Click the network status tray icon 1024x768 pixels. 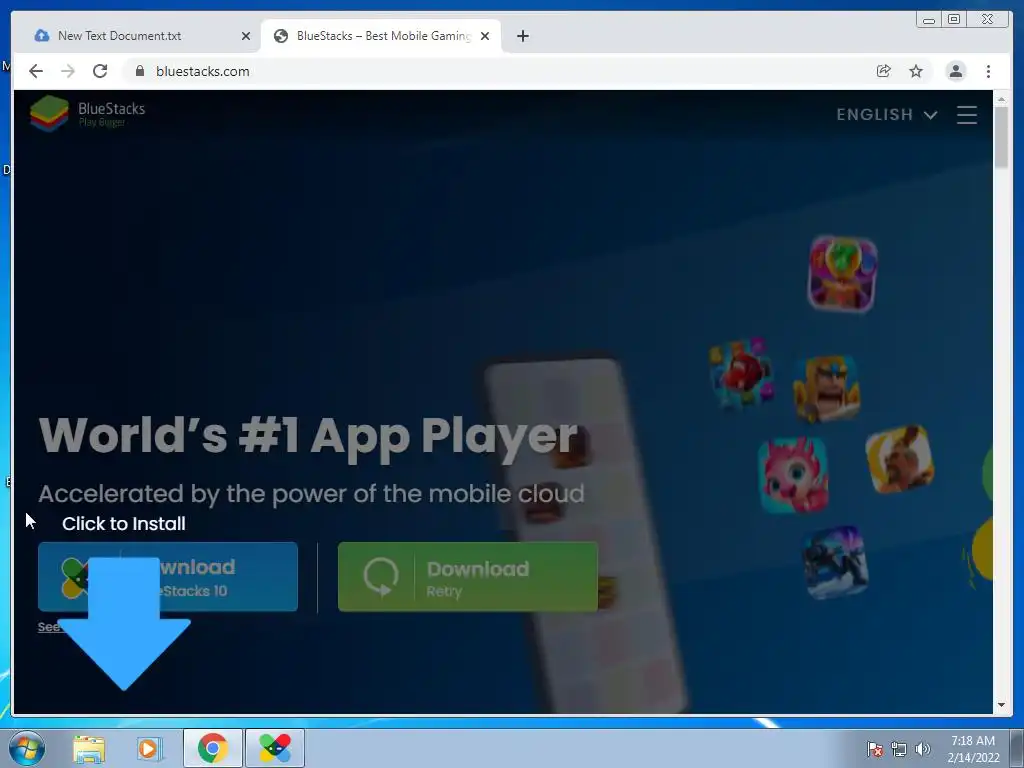tap(899, 749)
